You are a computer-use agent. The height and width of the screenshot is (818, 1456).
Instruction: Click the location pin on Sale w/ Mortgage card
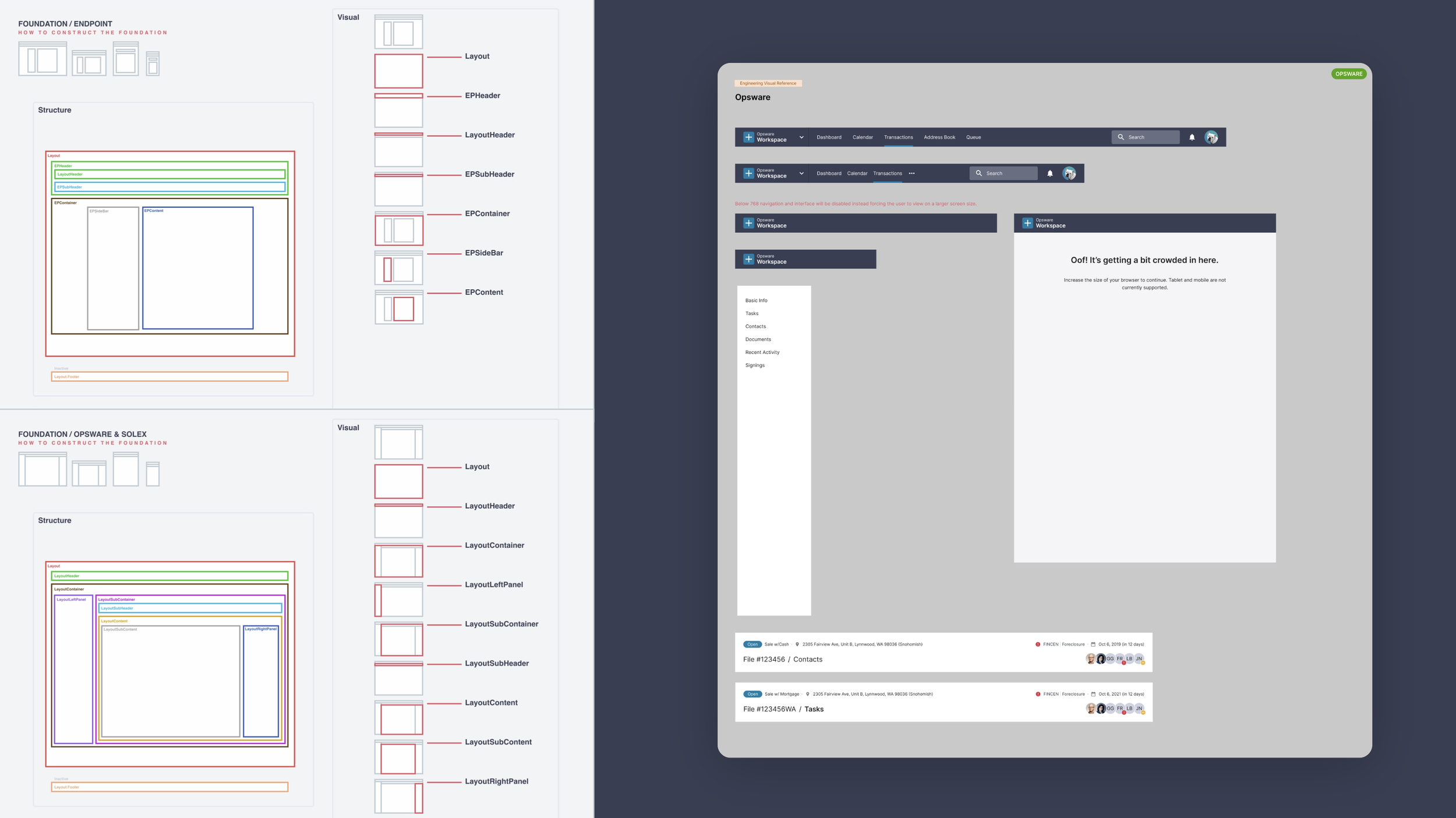807,694
